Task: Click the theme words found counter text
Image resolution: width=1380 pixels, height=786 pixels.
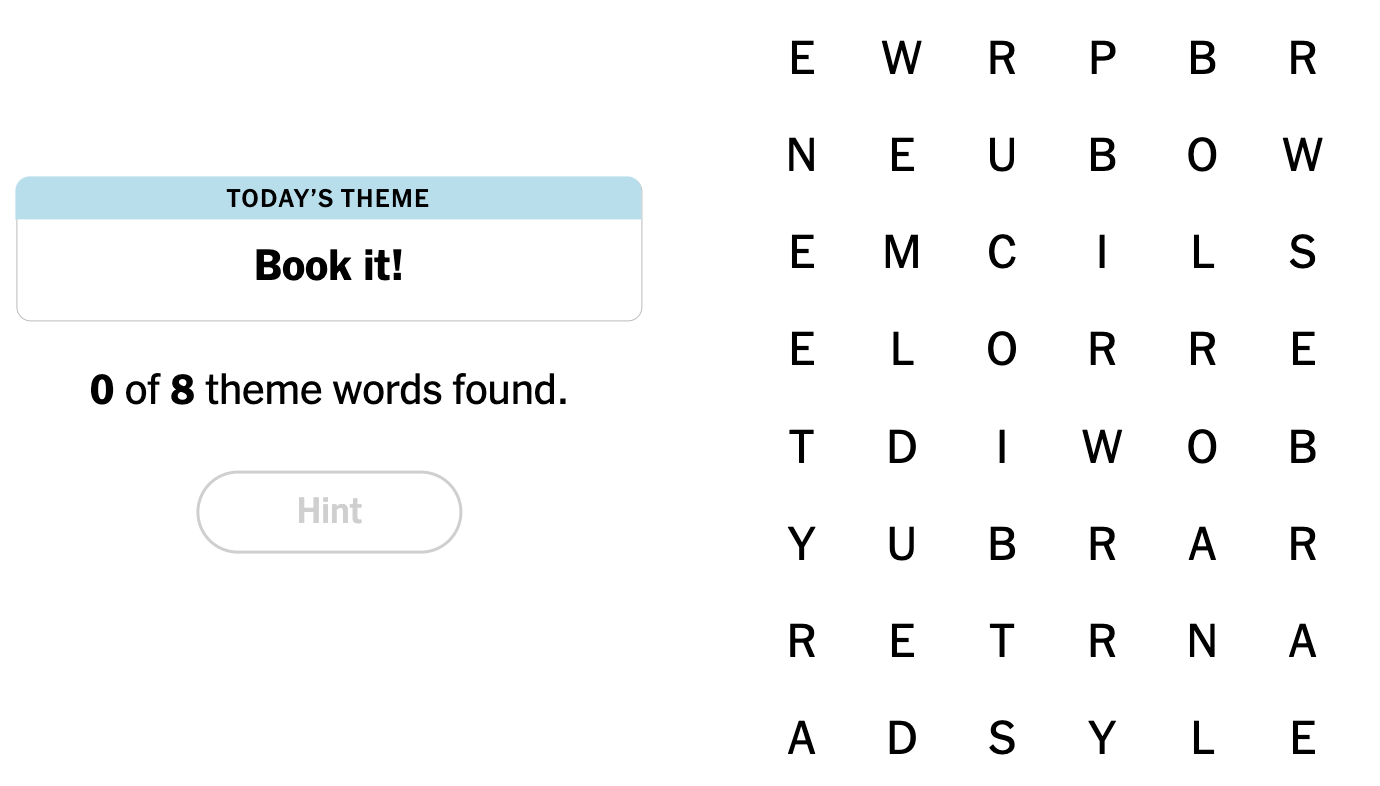Action: tap(329, 390)
